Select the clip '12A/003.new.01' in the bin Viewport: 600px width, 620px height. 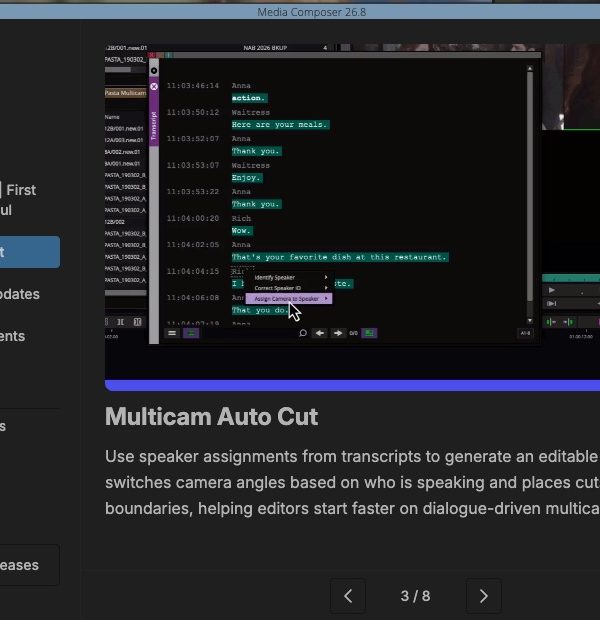[124, 140]
